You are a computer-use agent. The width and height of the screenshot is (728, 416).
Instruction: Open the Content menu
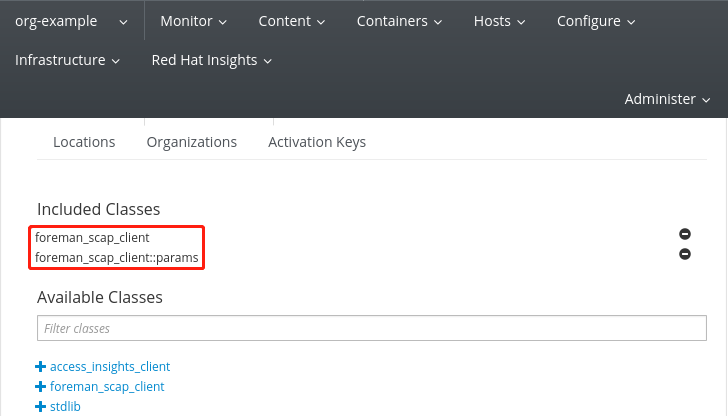(291, 21)
